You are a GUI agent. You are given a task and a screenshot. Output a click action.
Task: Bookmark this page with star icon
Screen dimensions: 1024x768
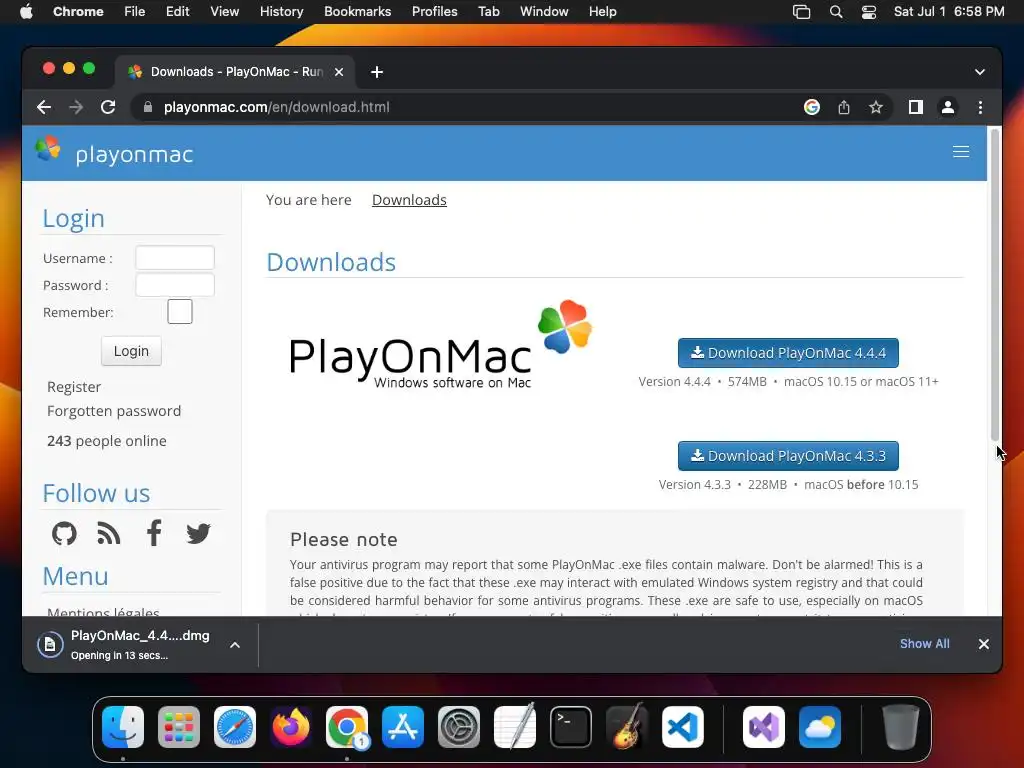tap(876, 107)
